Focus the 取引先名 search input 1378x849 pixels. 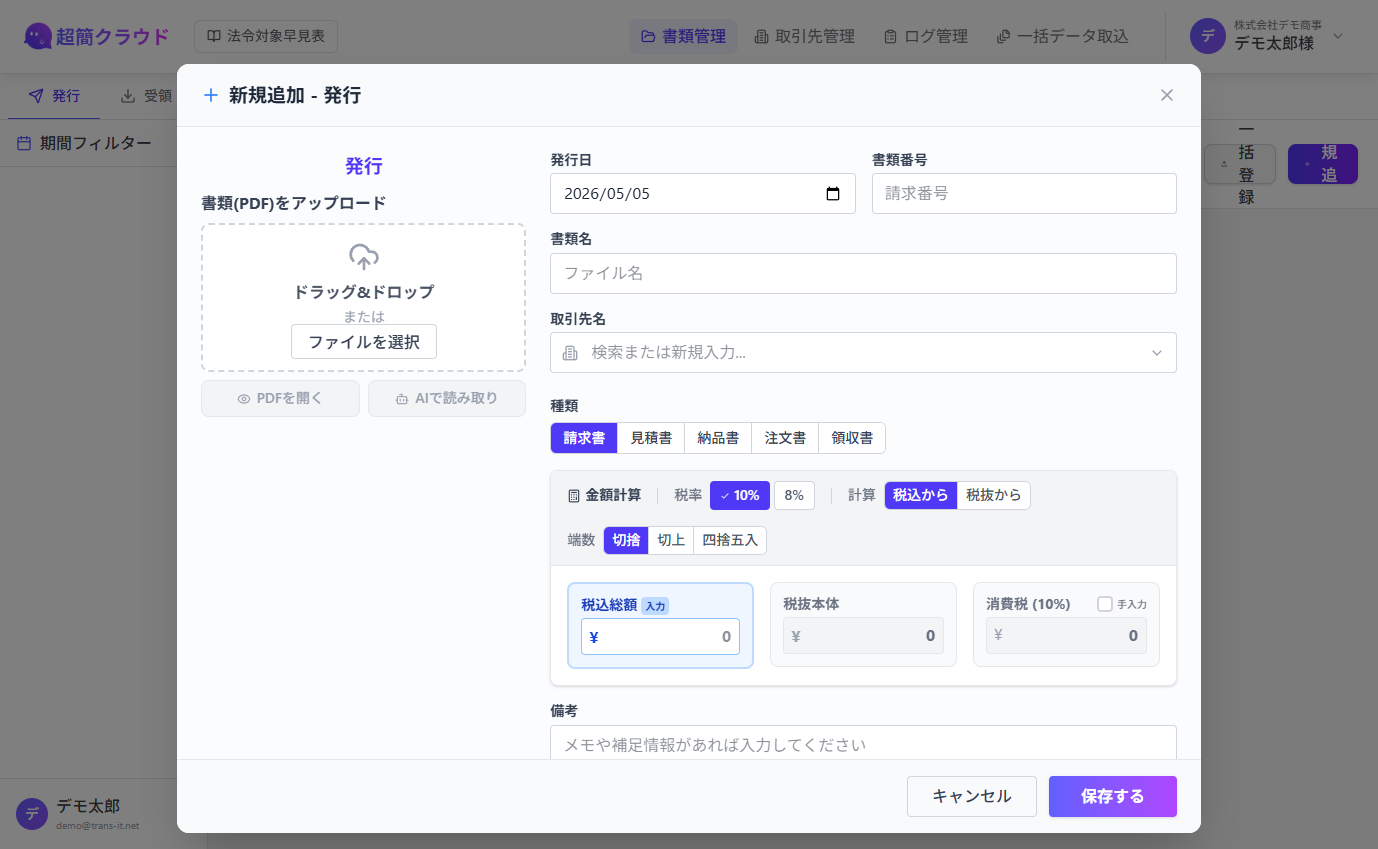863,353
